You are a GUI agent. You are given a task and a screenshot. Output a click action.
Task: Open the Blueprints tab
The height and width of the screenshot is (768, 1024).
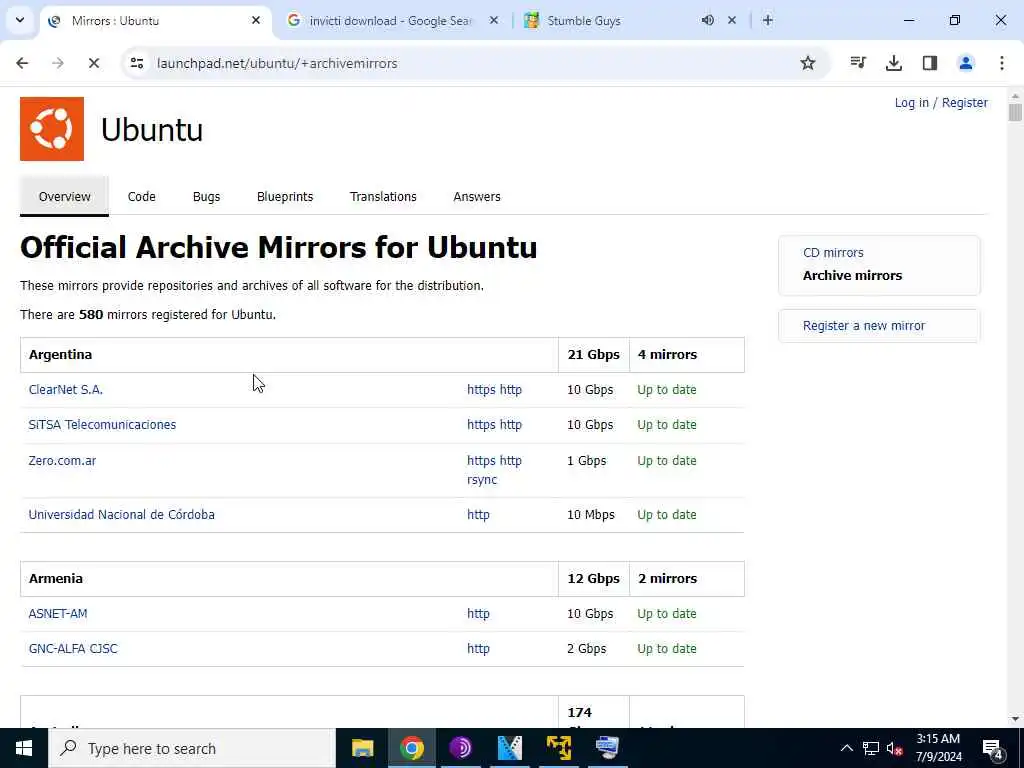285,197
